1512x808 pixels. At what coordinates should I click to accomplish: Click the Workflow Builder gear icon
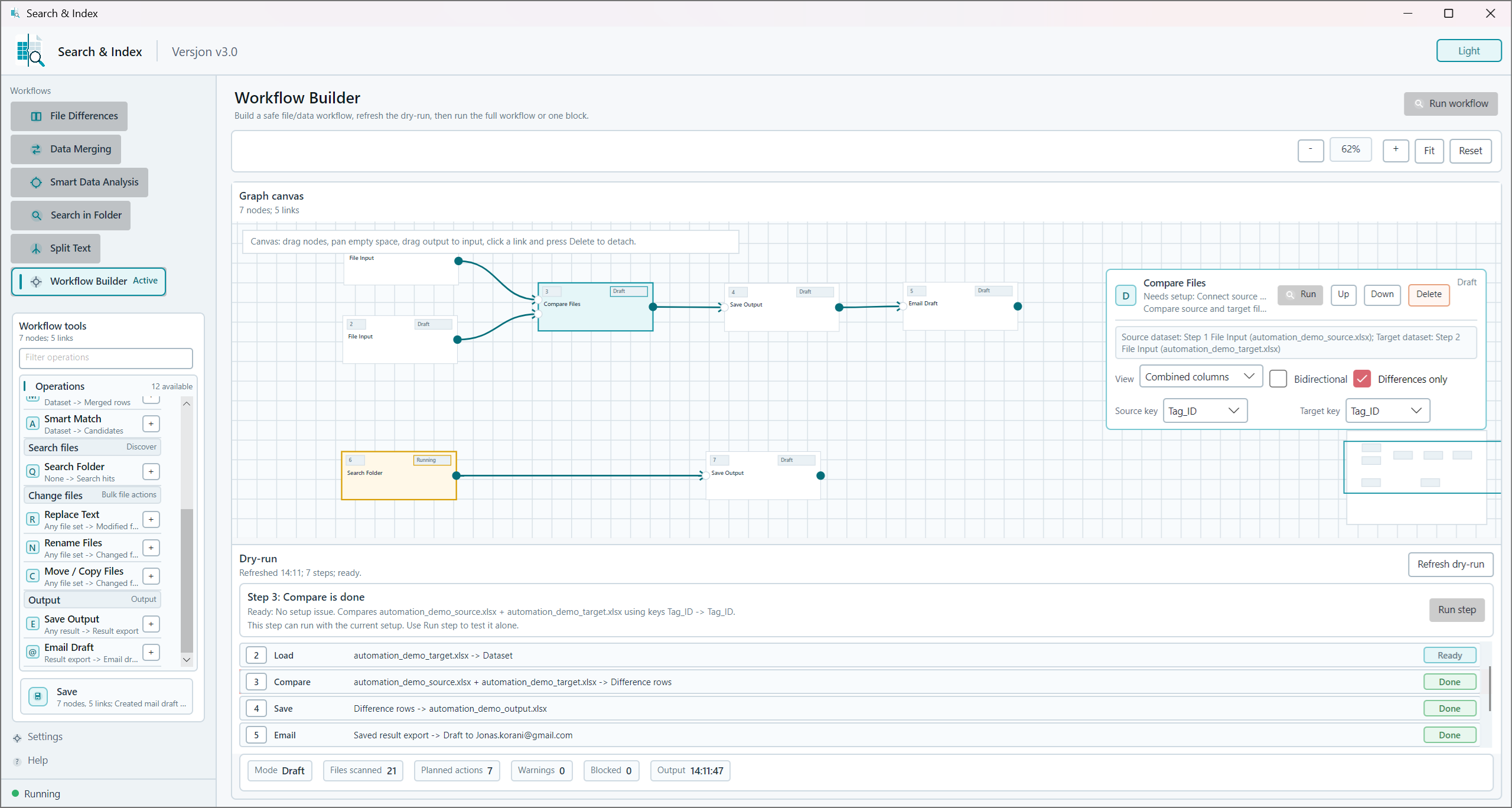point(36,282)
